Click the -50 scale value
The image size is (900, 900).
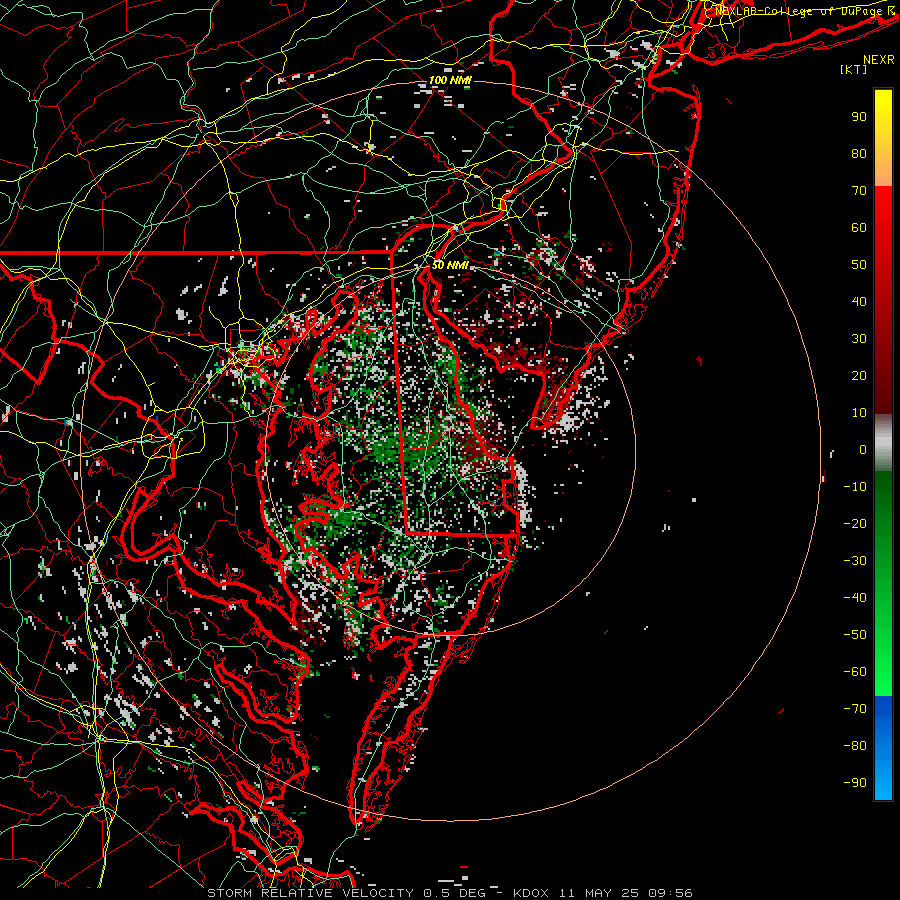pyautogui.click(x=855, y=635)
